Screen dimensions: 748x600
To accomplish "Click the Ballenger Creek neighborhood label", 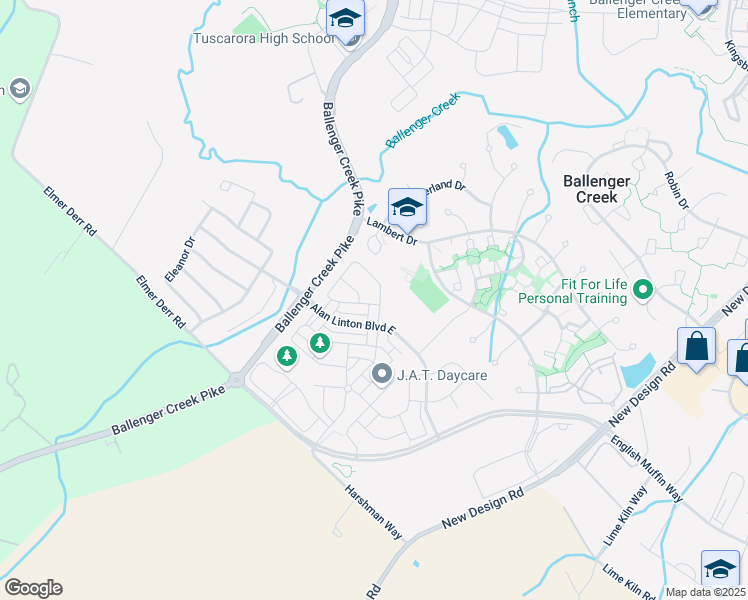I will click(x=597, y=189).
